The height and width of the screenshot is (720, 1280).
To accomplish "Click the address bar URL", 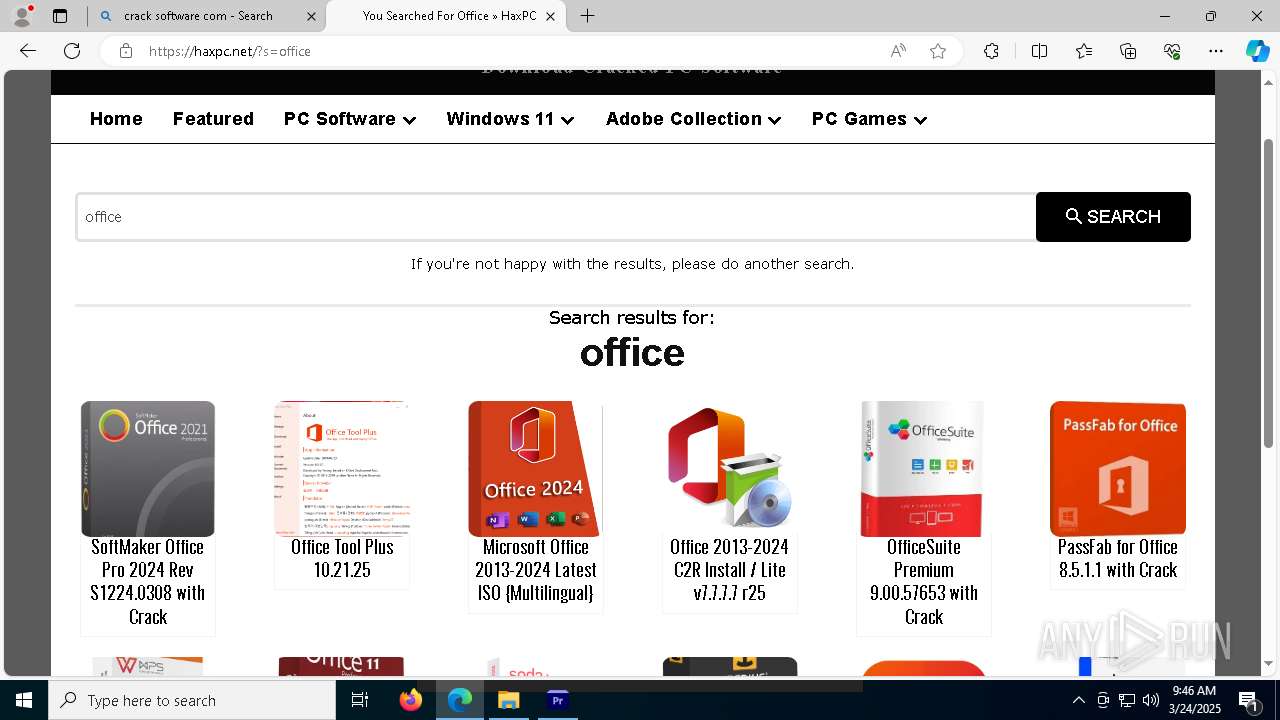I will click(230, 51).
